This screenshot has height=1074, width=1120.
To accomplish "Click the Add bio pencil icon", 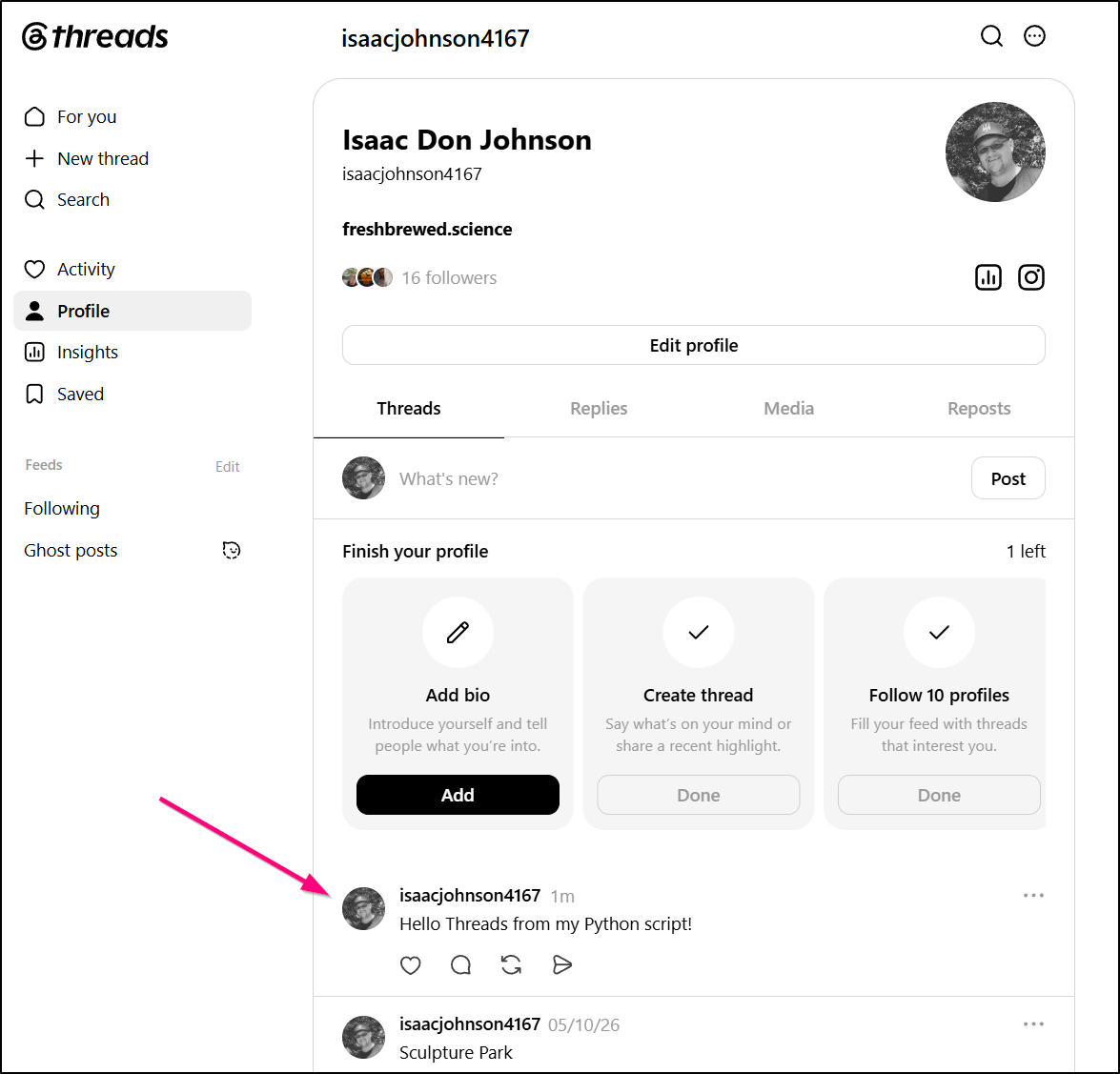I will [458, 632].
